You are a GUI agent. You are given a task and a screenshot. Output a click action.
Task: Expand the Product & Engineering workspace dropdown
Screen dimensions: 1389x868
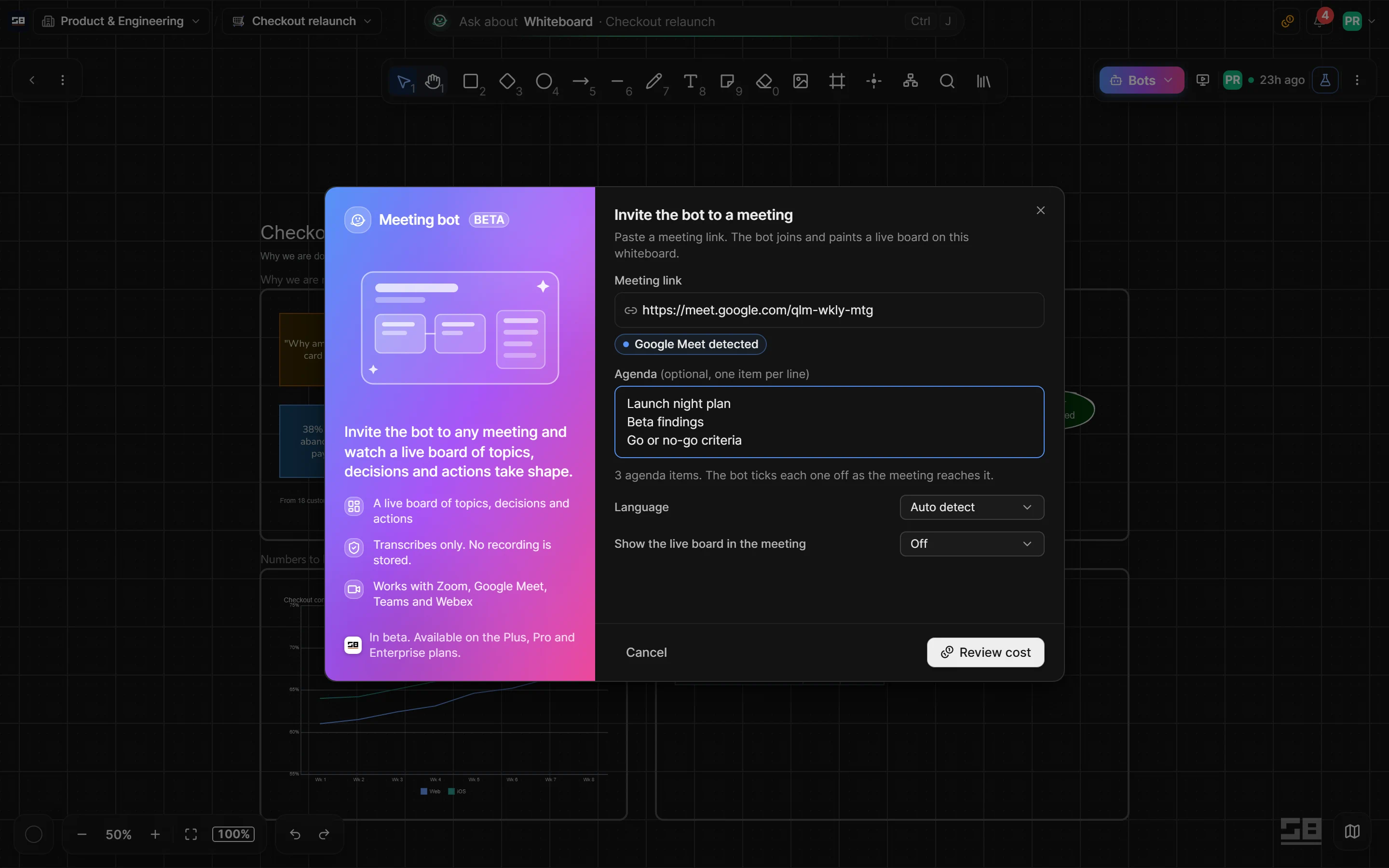(121, 21)
